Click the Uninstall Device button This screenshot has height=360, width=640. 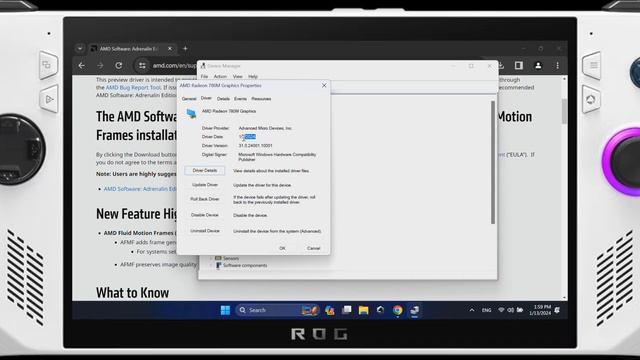[x=204, y=231]
